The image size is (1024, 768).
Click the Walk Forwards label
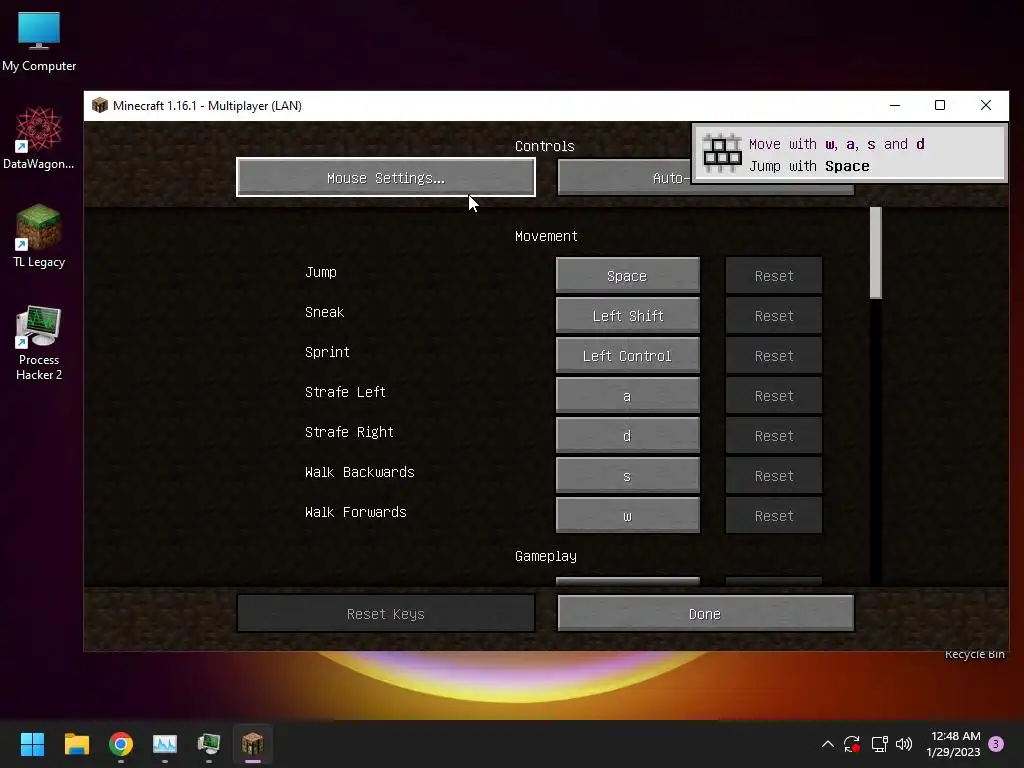click(x=356, y=512)
